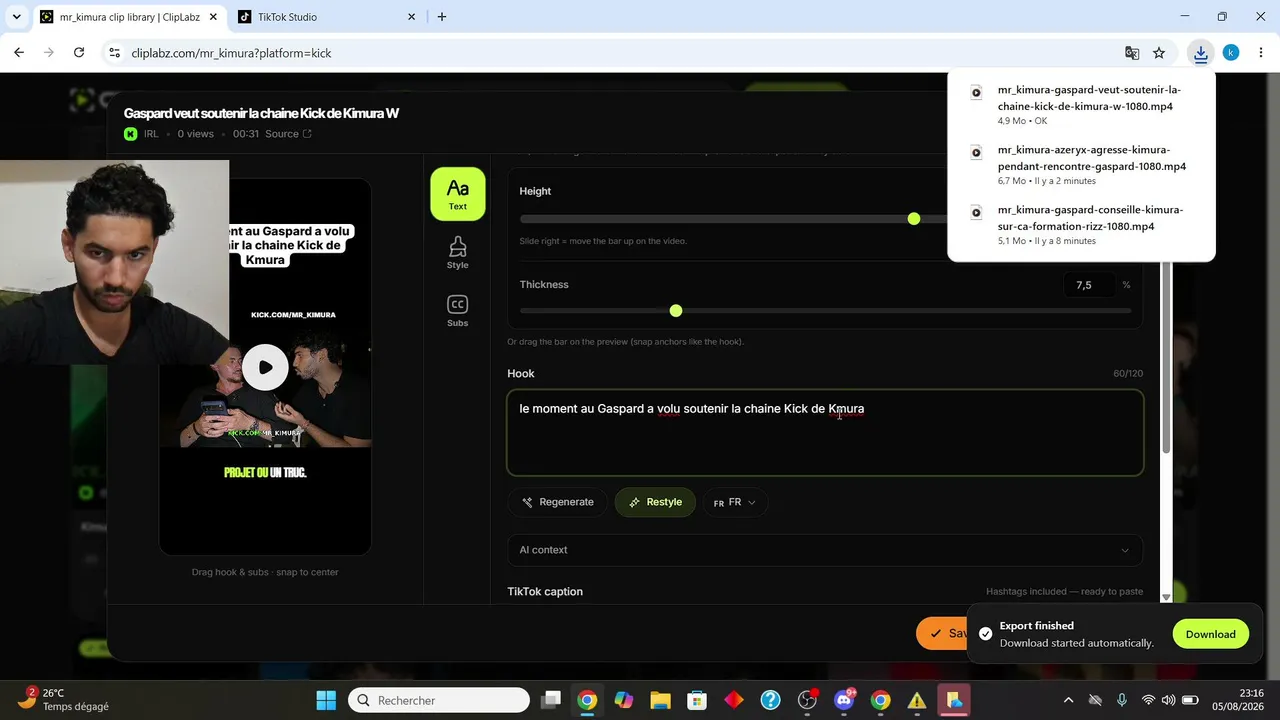The height and width of the screenshot is (720, 1280).
Task: Bookmark this page with star icon
Action: click(x=1159, y=53)
